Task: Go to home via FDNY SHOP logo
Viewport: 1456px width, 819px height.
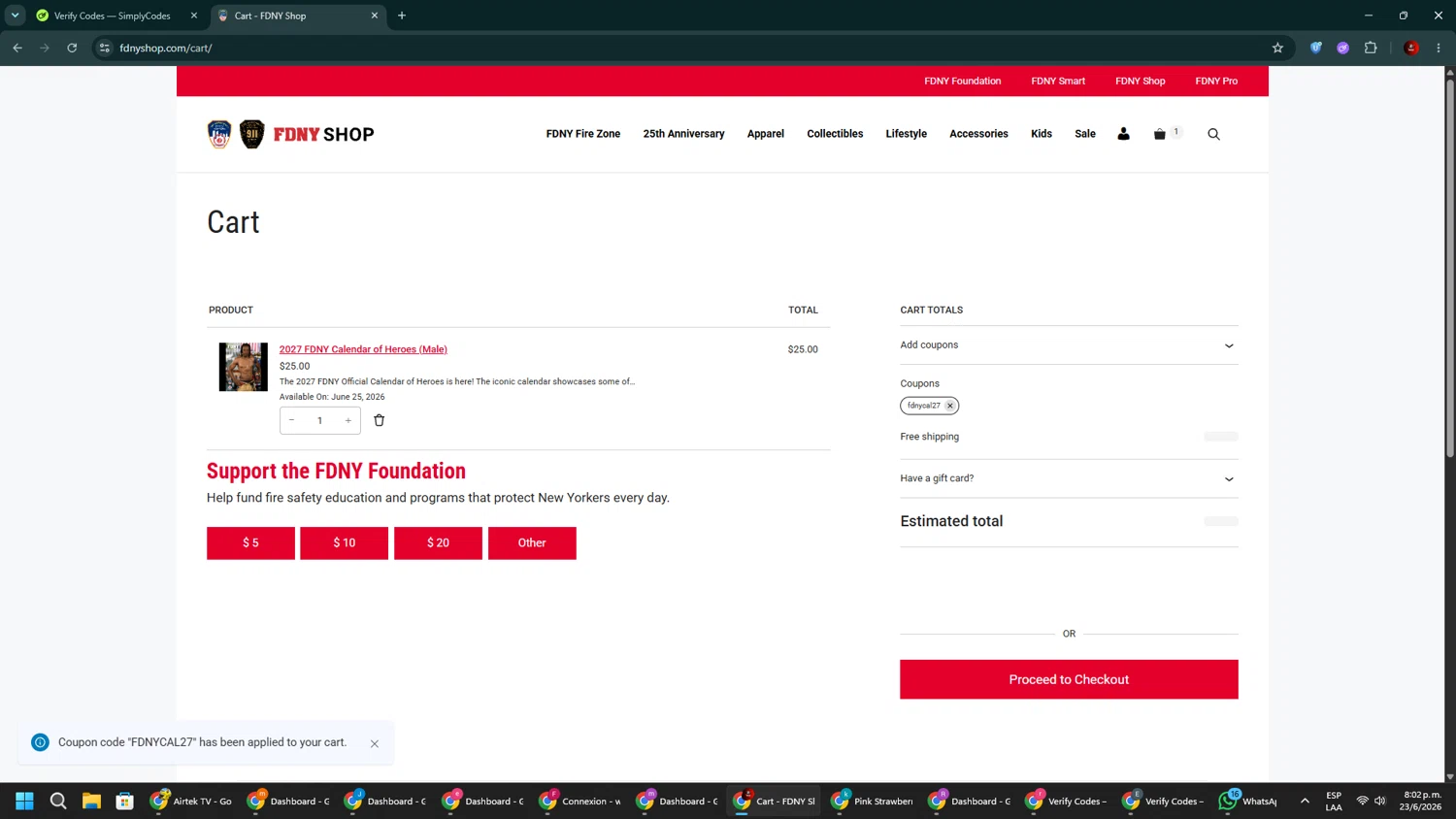Action: 290,134
